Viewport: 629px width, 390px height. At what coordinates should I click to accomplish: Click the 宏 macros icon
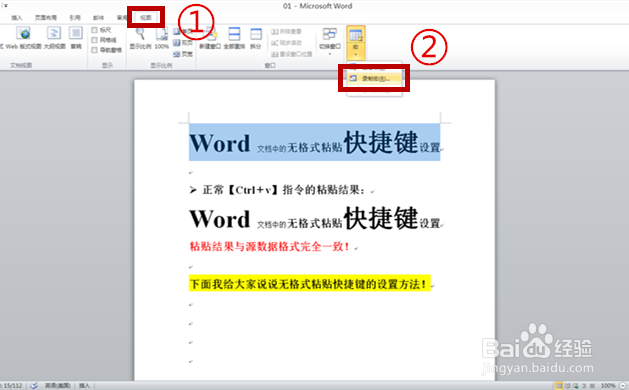(x=356, y=35)
